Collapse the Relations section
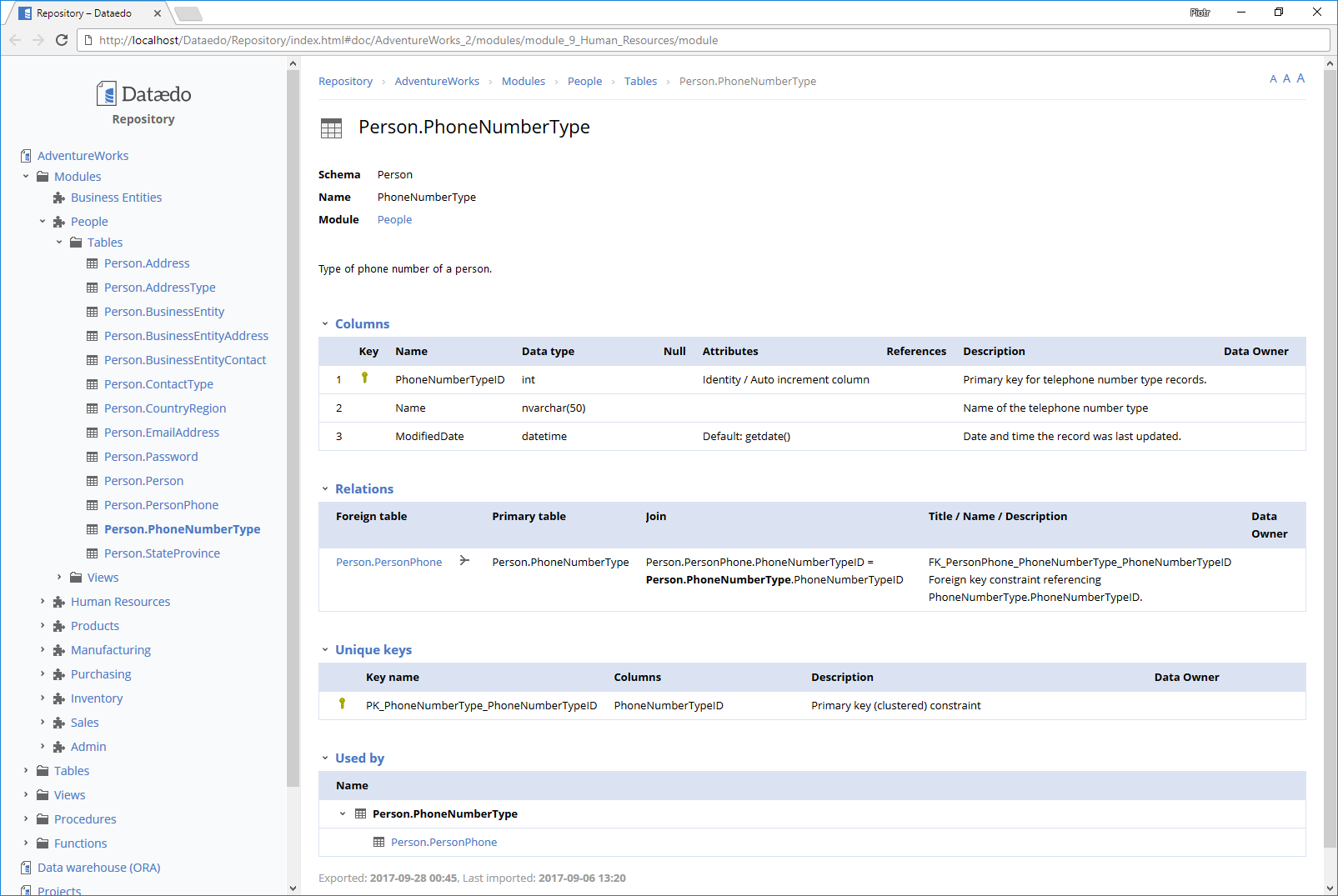The width and height of the screenshot is (1338, 896). pos(325,489)
